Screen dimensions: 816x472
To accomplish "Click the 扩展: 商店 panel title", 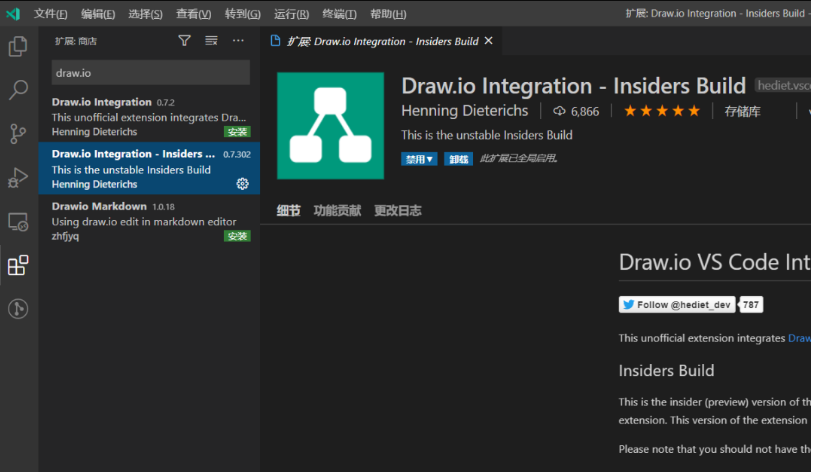I will pos(76,41).
